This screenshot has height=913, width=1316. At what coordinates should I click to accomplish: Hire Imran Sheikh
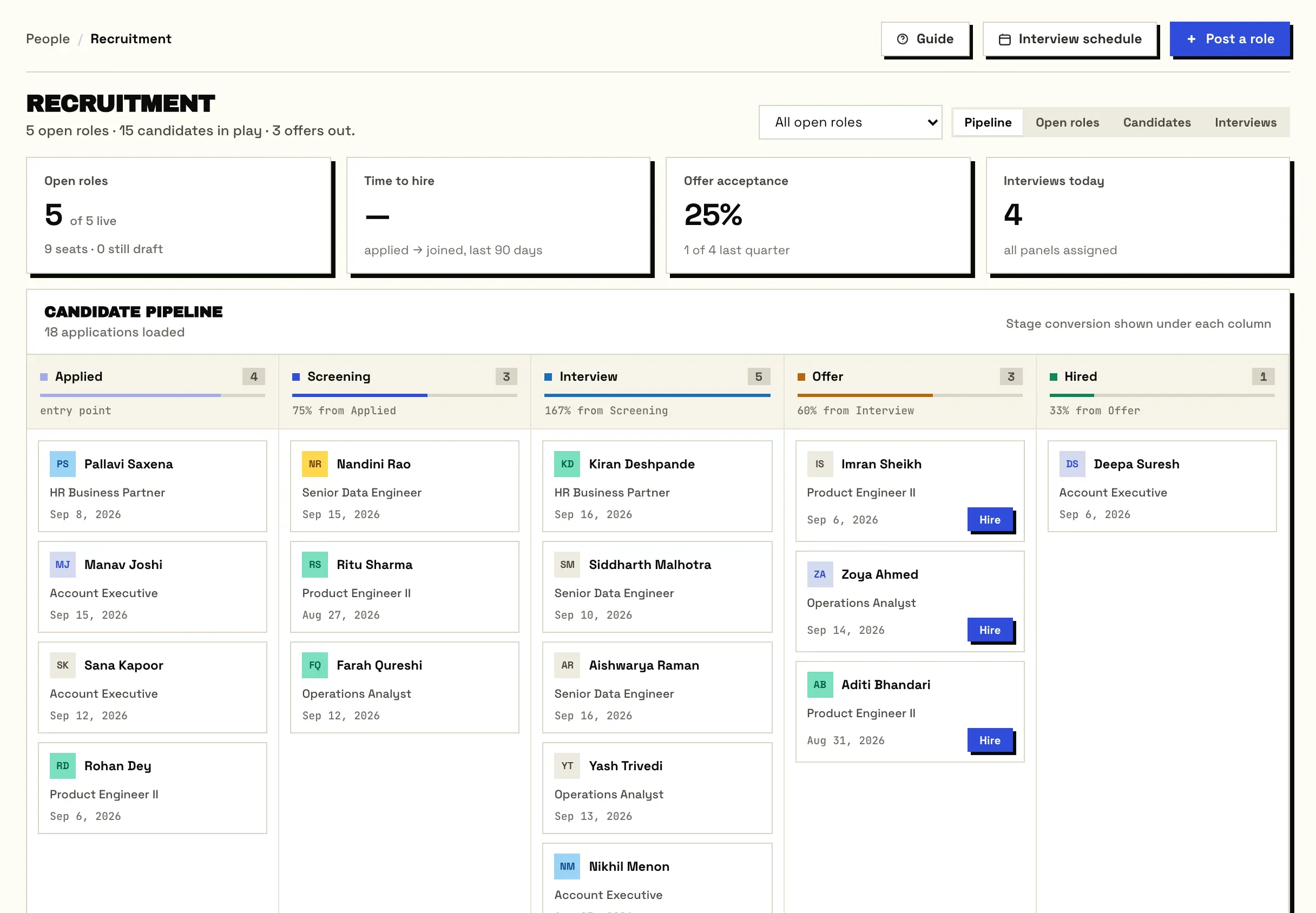click(990, 519)
